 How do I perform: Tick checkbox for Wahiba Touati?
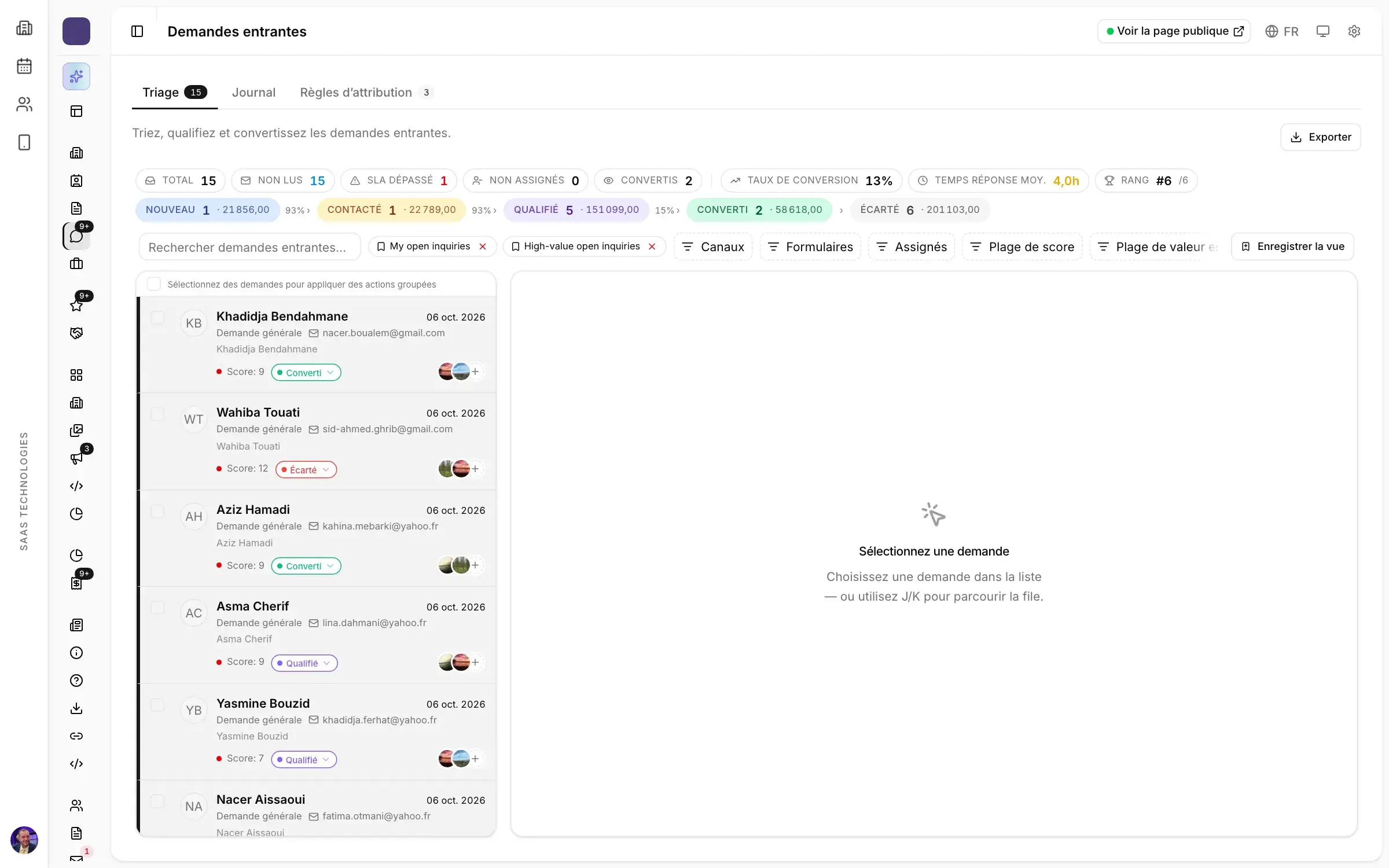coord(157,414)
